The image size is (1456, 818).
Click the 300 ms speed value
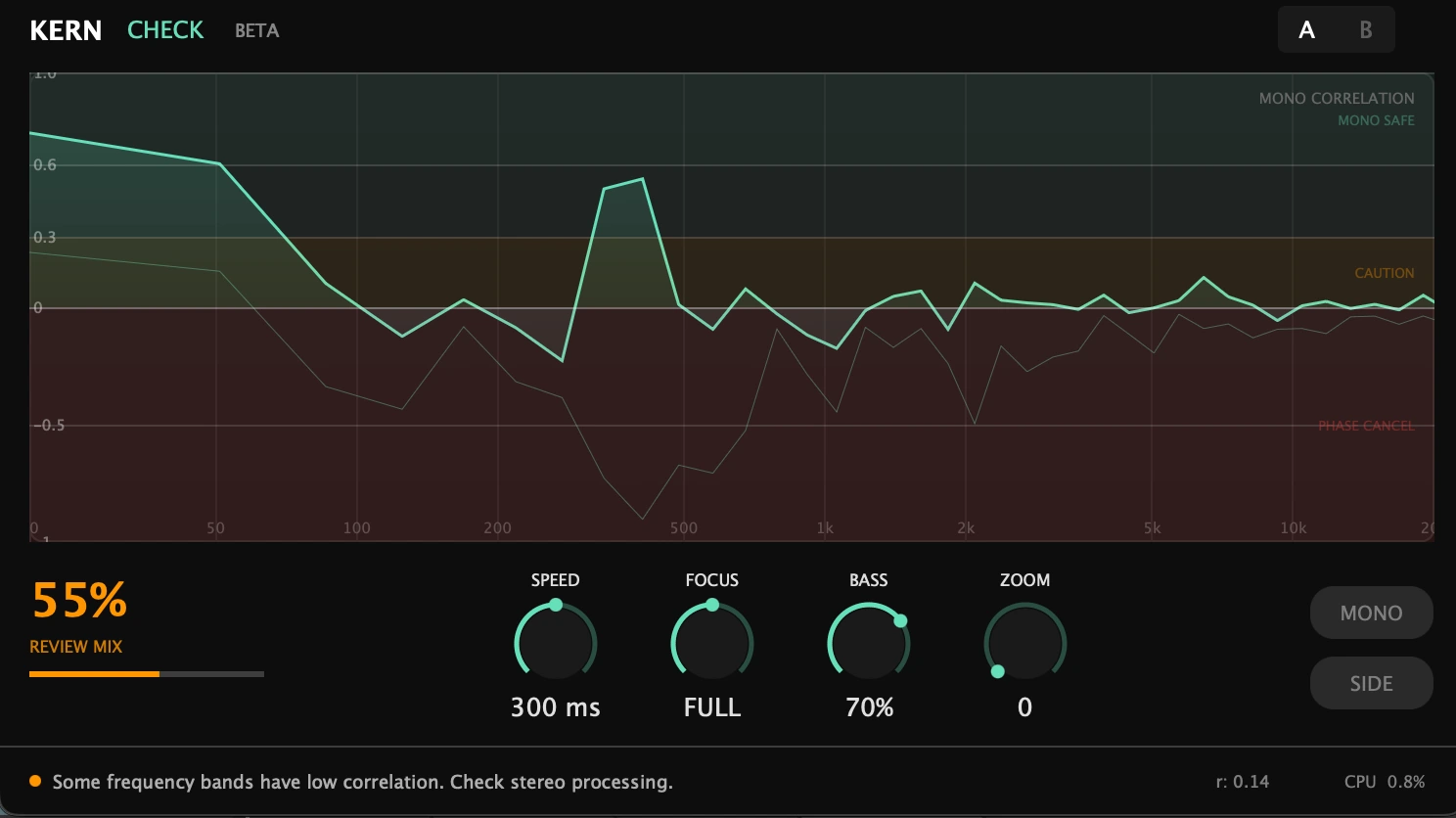coord(555,706)
